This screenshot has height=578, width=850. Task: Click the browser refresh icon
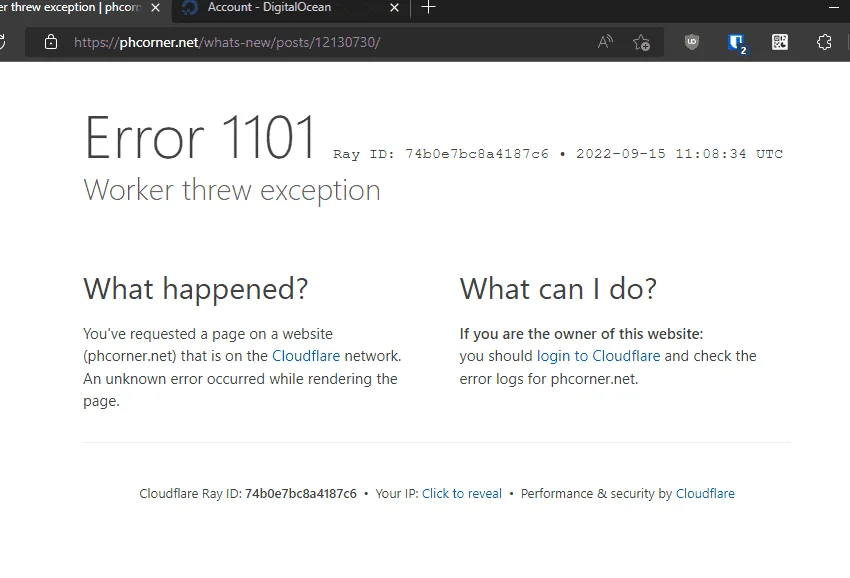tap(2, 42)
